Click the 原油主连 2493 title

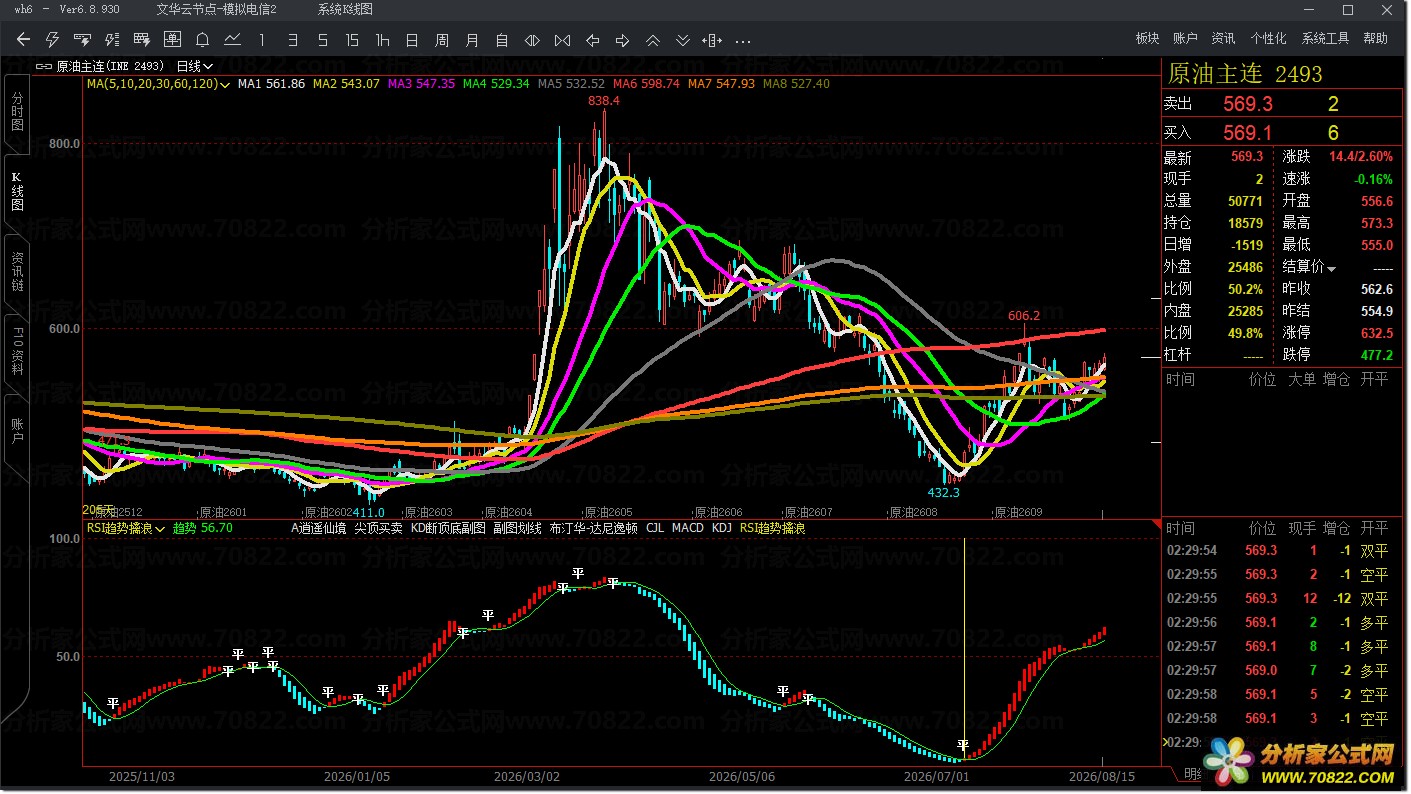1245,75
